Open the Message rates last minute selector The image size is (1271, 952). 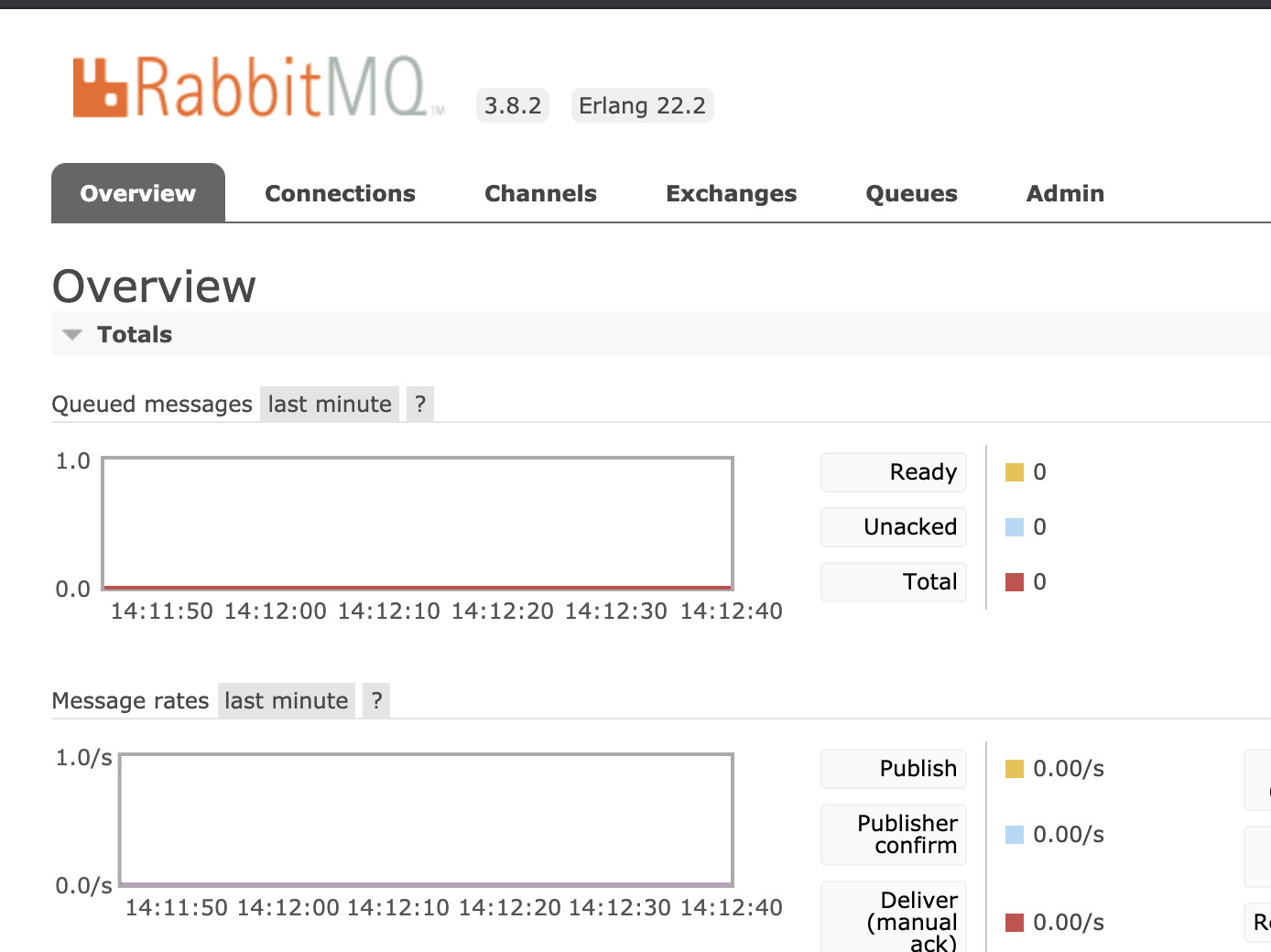(286, 700)
